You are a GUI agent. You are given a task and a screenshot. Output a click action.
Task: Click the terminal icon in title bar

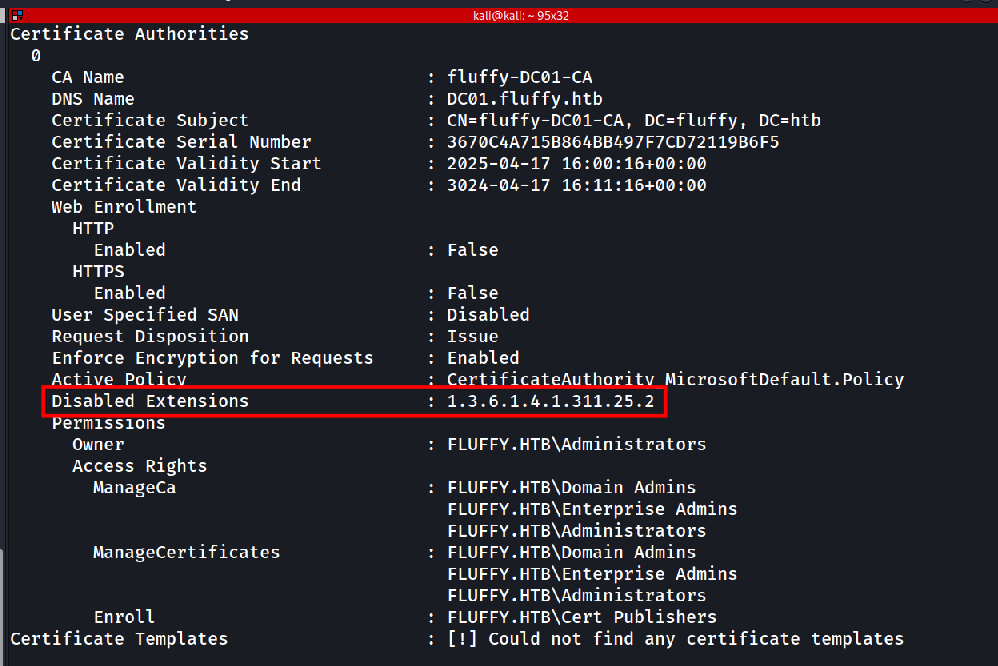coord(17,15)
